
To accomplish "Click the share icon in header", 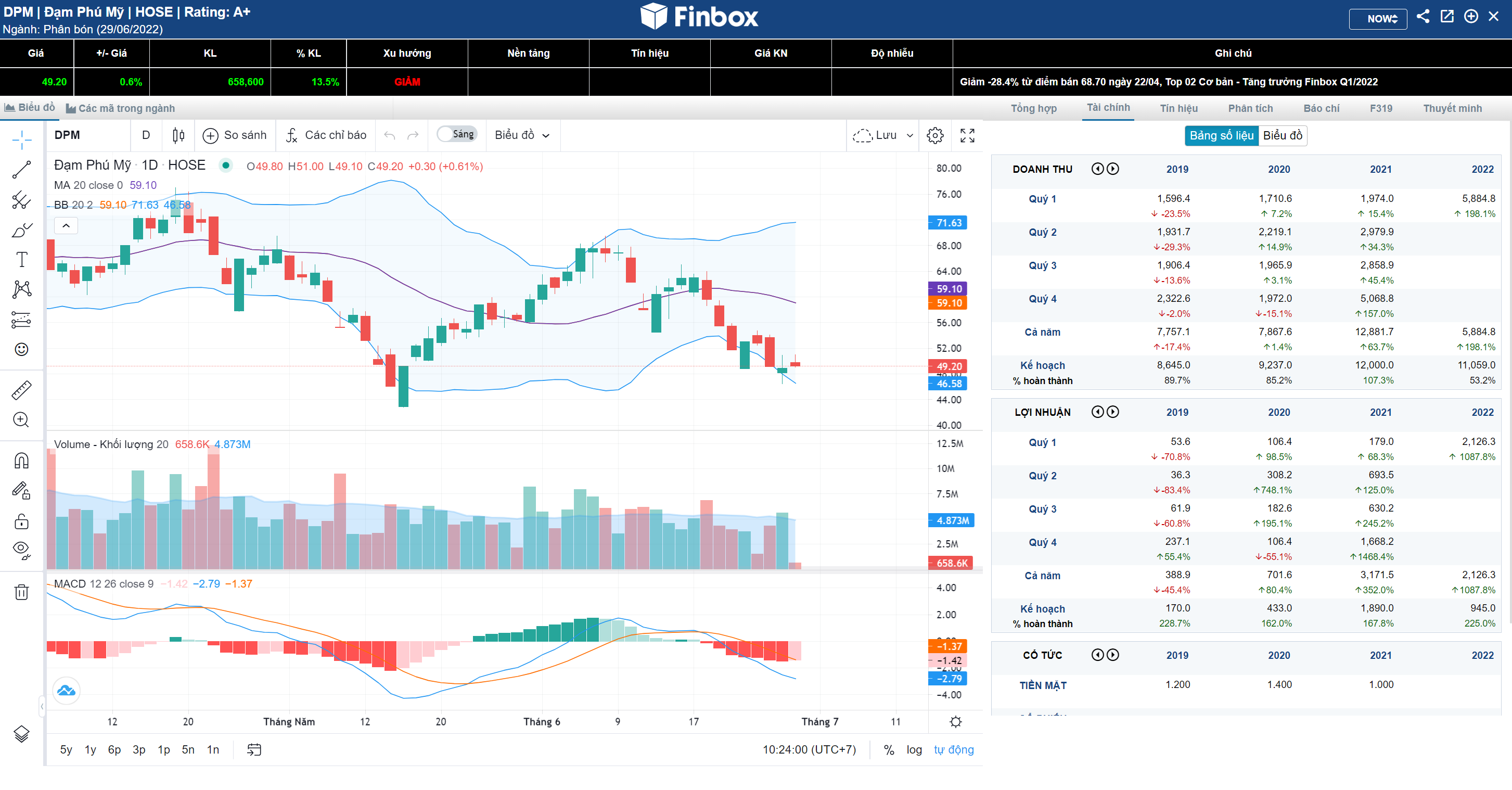I will tap(1423, 17).
